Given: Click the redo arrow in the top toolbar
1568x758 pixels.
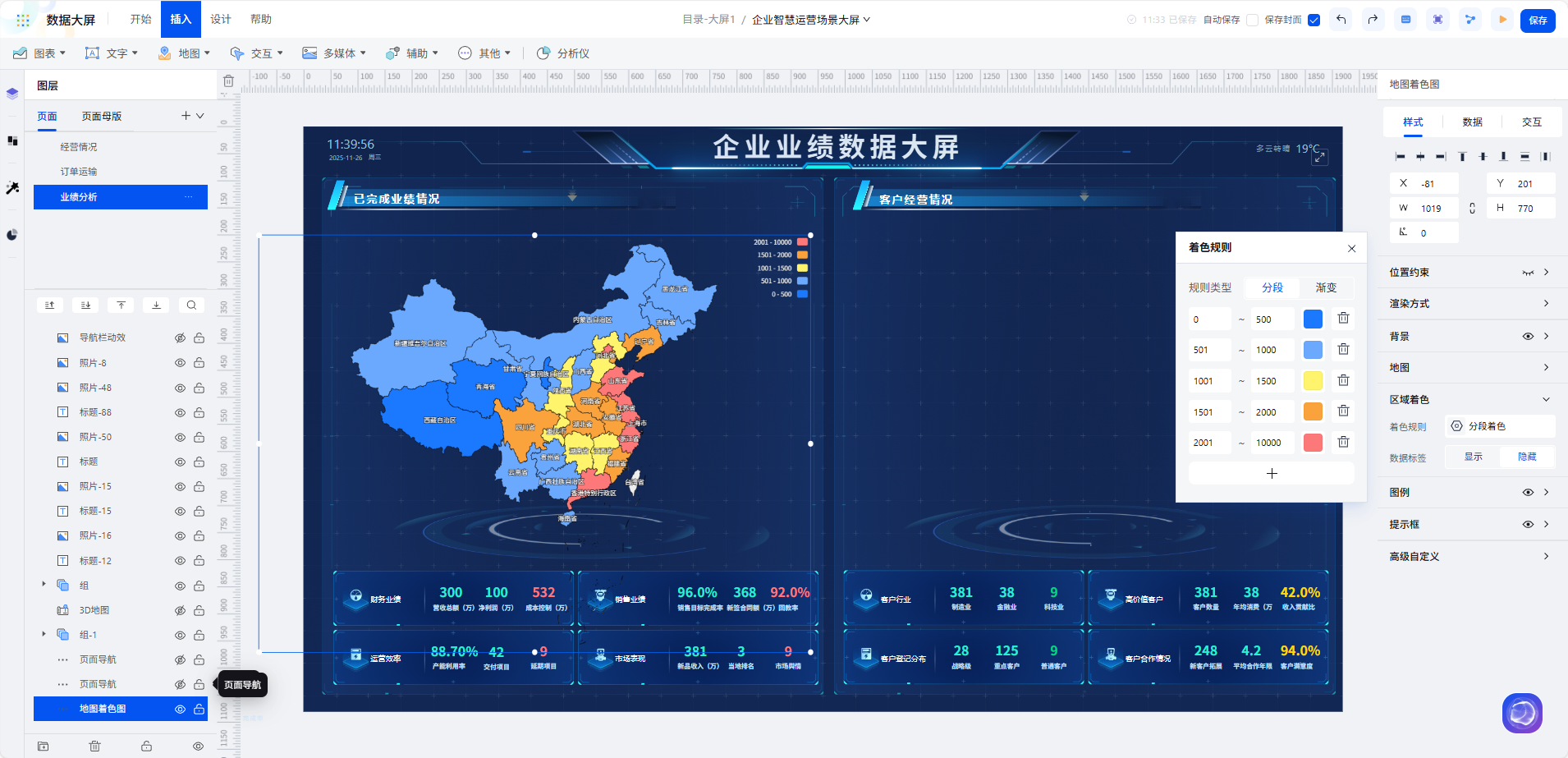Looking at the screenshot, I should (x=1373, y=20).
